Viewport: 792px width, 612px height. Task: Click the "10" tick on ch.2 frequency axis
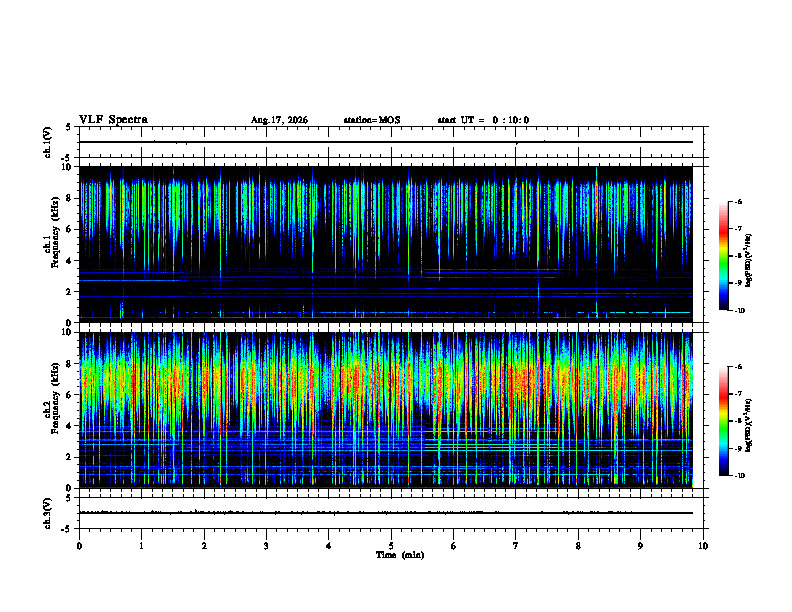click(67, 332)
